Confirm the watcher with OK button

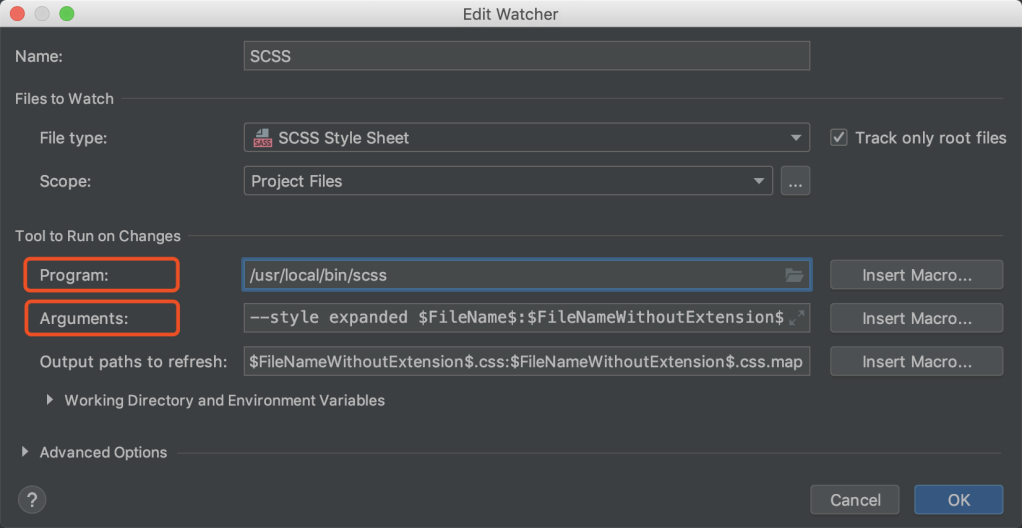point(958,499)
